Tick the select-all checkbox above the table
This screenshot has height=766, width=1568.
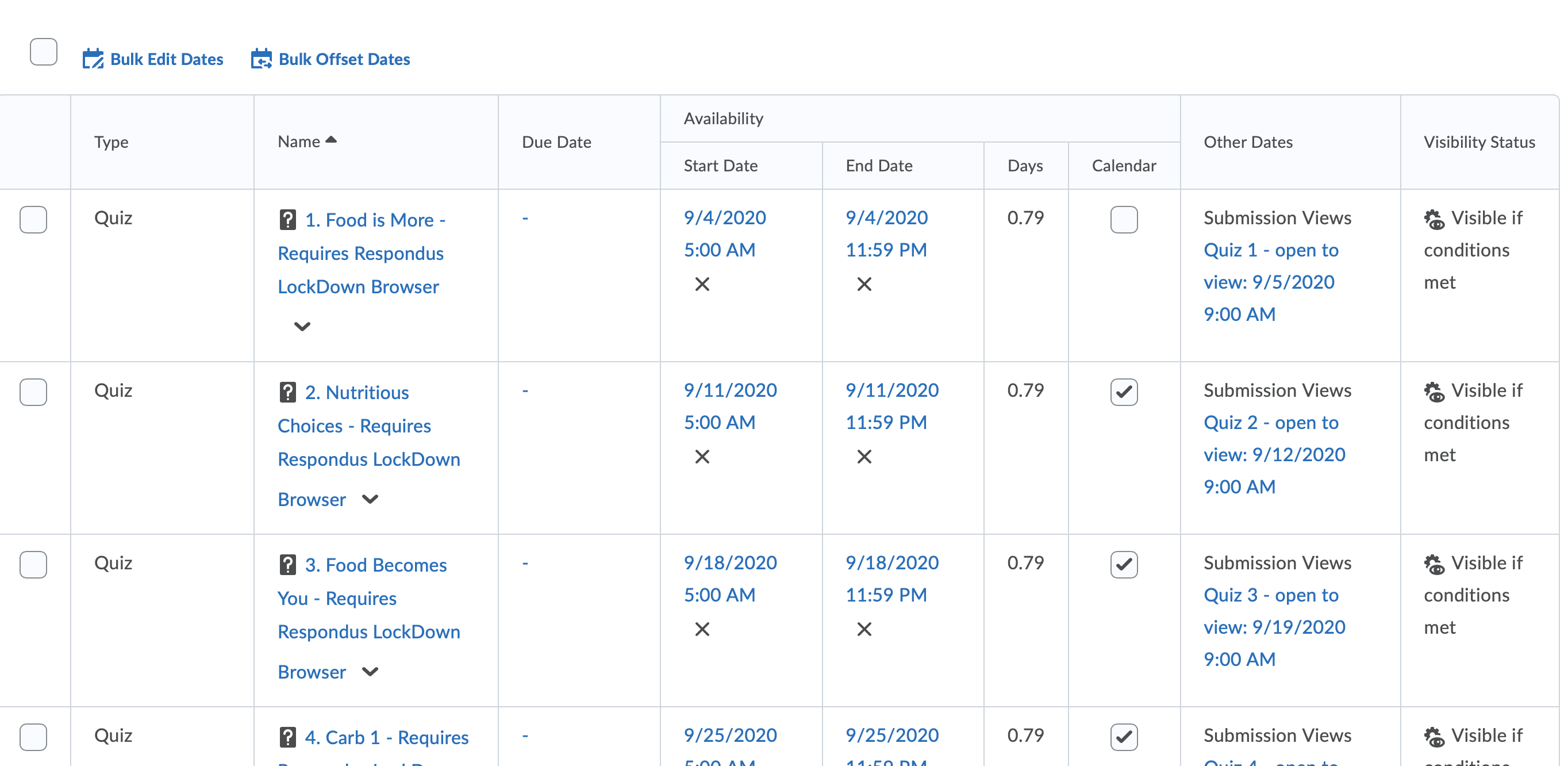[x=43, y=52]
